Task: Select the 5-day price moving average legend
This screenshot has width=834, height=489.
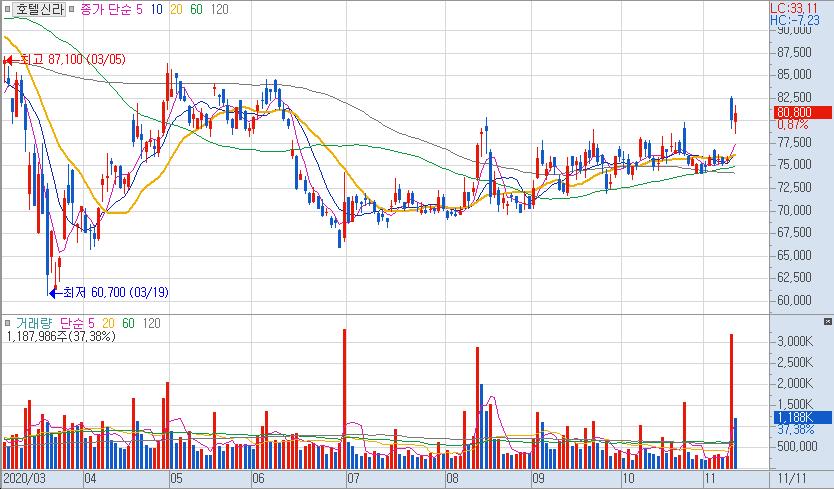Action: (139, 10)
